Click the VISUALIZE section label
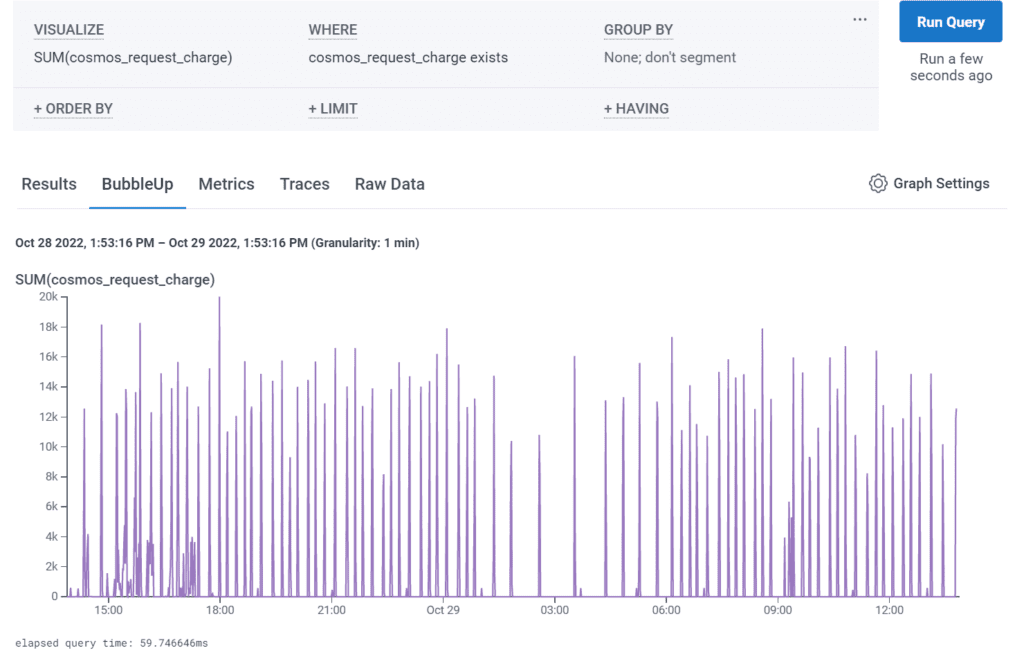The height and width of the screenshot is (659, 1024). pyautogui.click(x=69, y=31)
